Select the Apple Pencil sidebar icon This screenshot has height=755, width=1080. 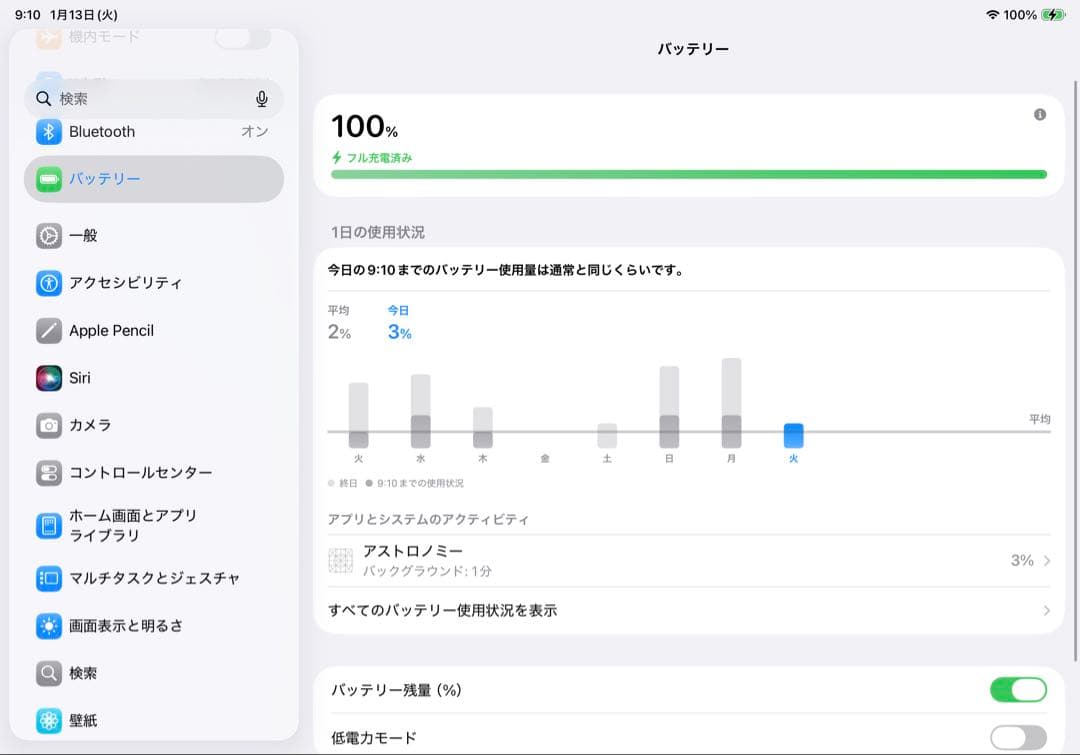point(49,331)
